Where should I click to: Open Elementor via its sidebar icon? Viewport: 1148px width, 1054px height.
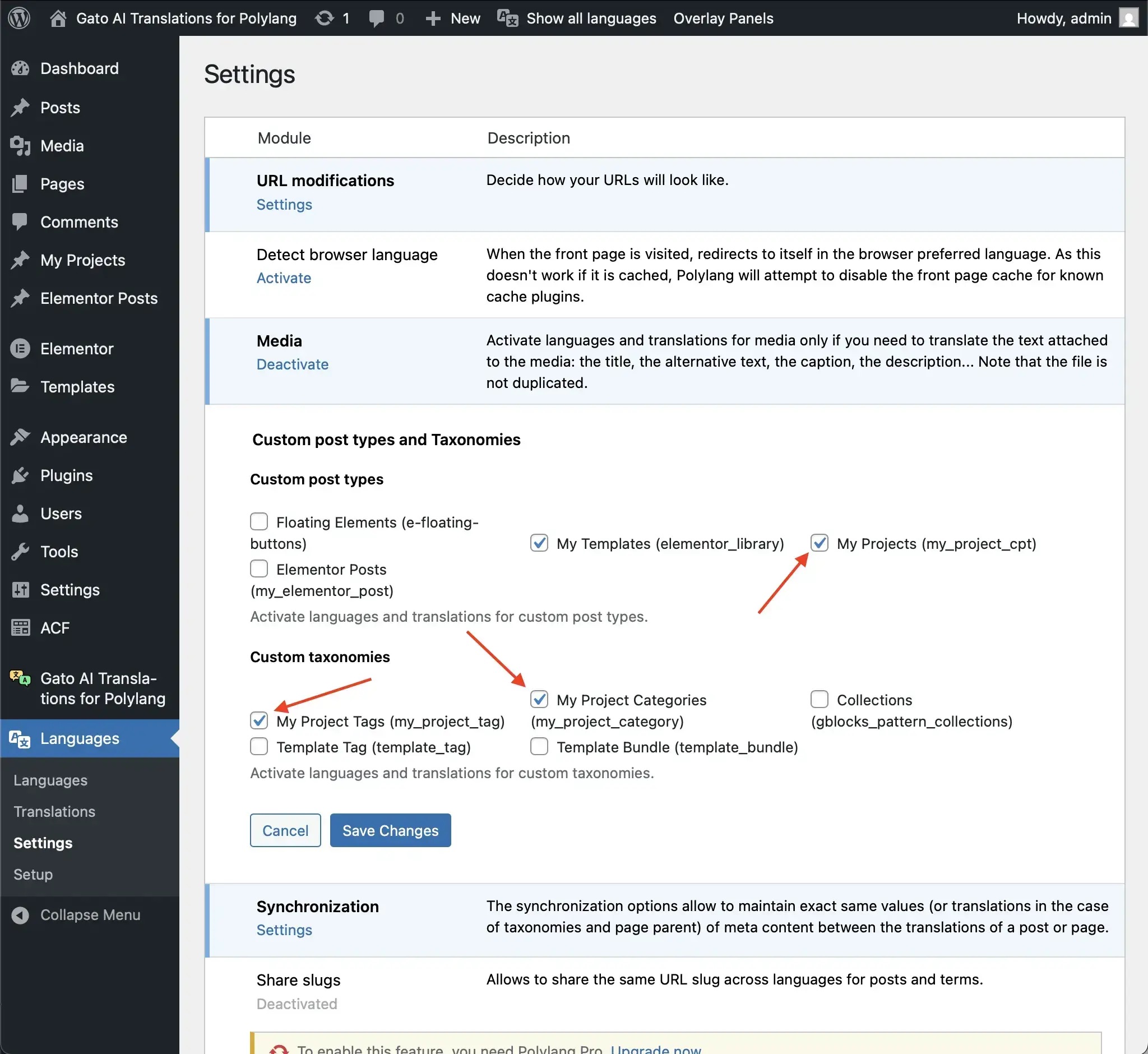click(x=20, y=349)
